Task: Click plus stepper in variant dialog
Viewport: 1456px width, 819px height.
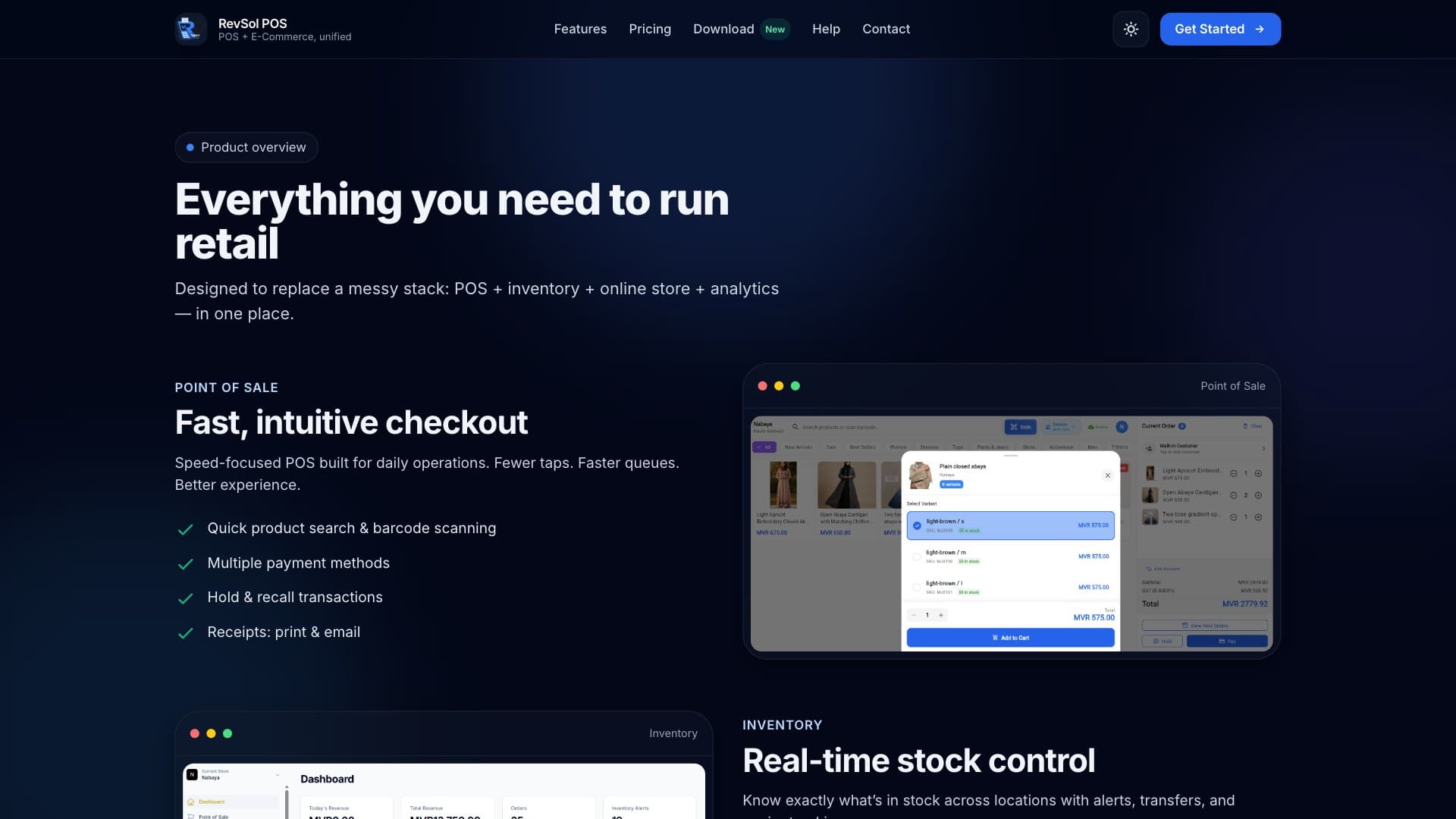Action: click(941, 615)
